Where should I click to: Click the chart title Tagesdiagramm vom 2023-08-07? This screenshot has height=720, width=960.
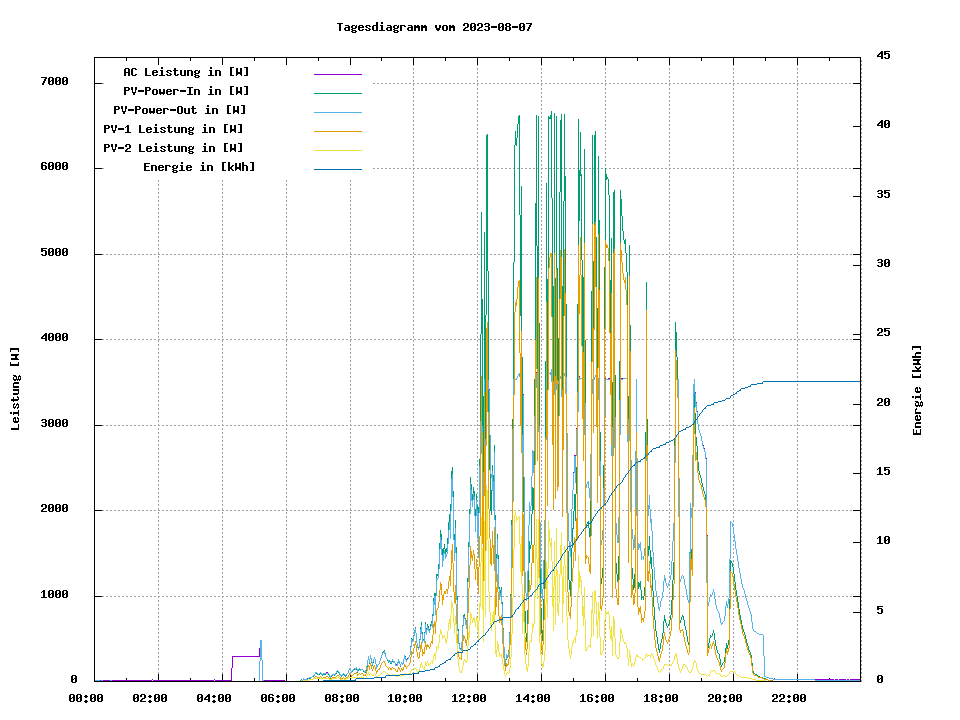[x=434, y=27]
